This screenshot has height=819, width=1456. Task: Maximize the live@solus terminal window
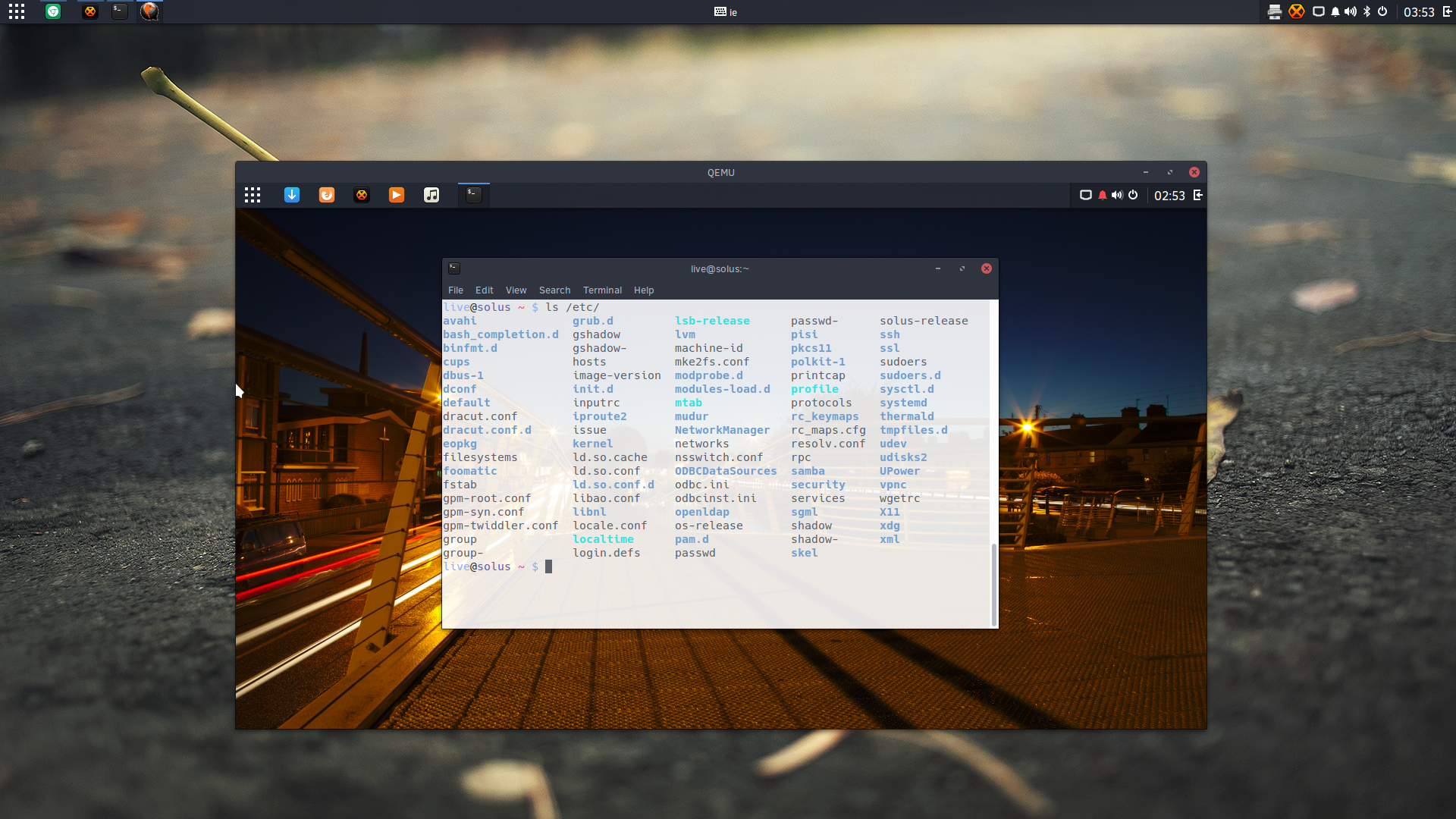[962, 268]
